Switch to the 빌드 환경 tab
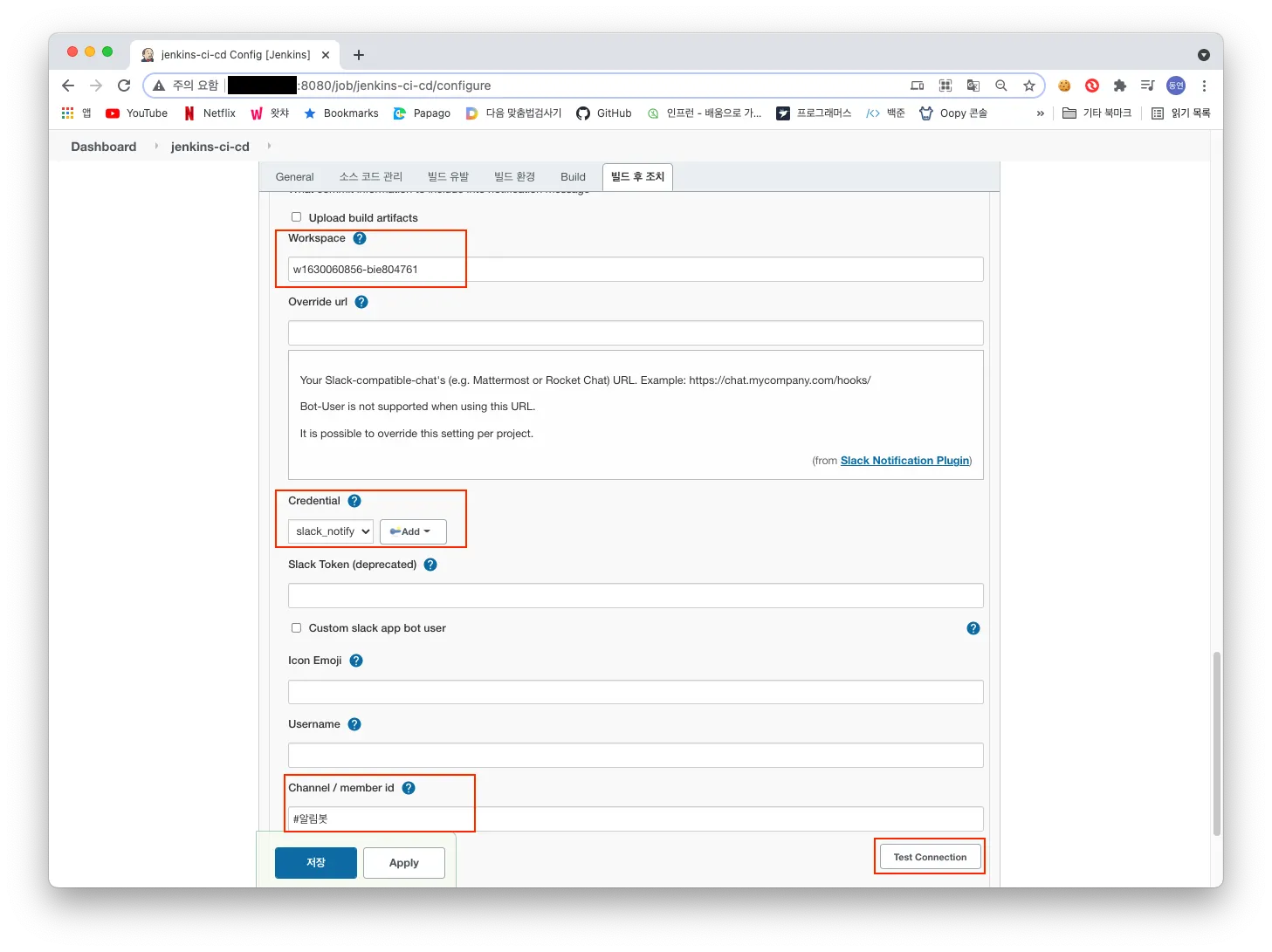 [x=514, y=177]
